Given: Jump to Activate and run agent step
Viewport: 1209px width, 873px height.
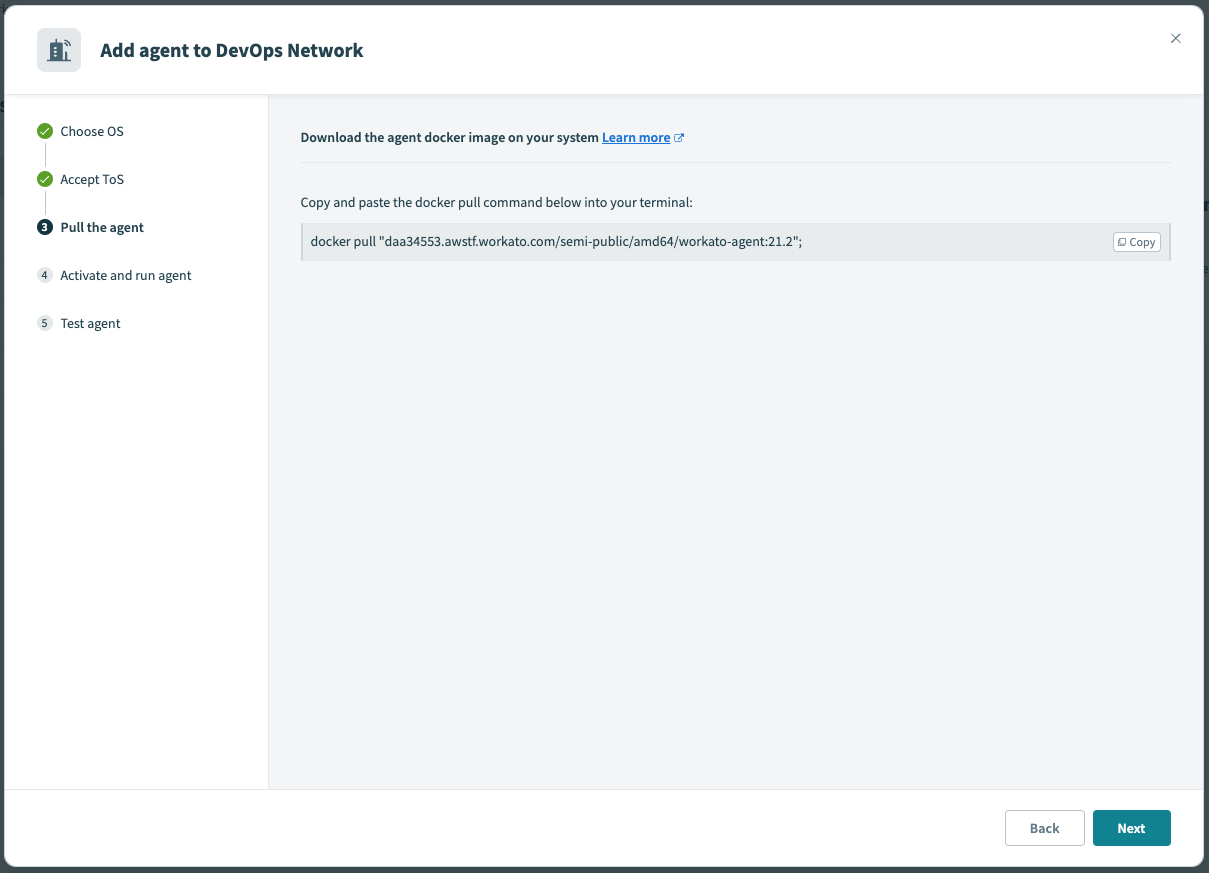Looking at the screenshot, I should point(126,275).
